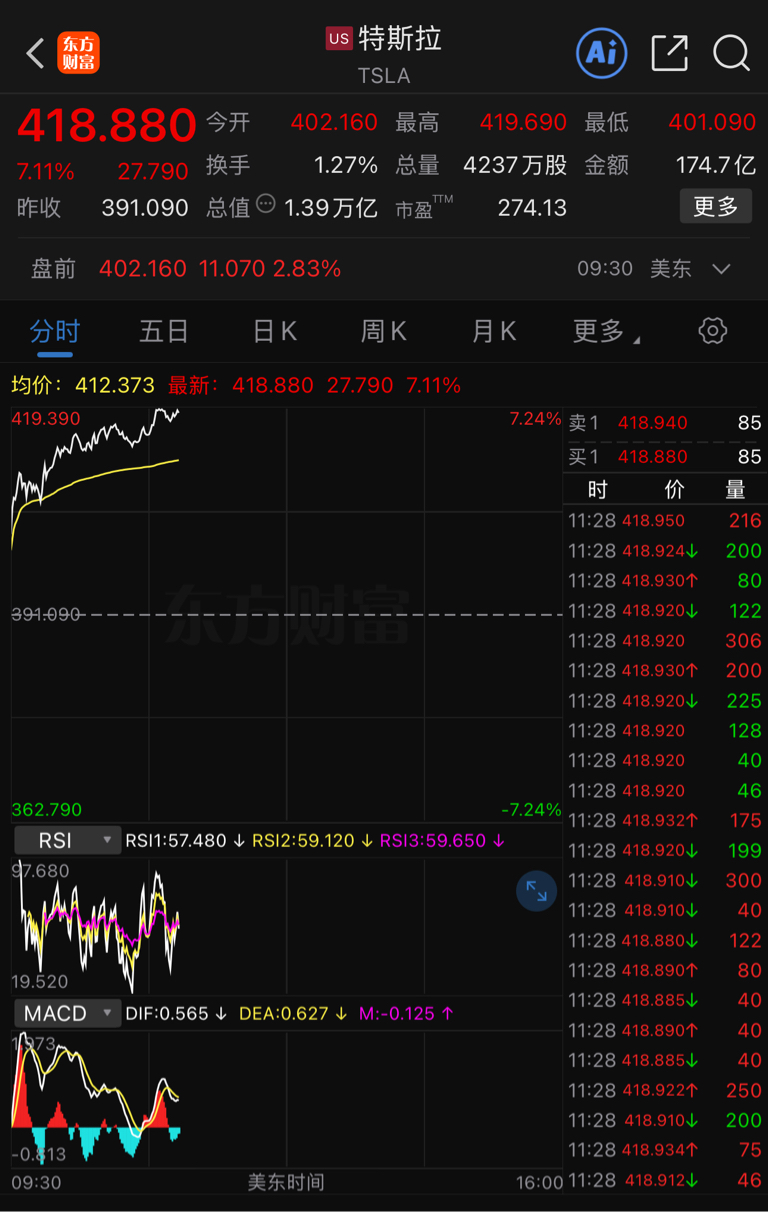Tap the trade row with volume 75
Image resolution: width=768 pixels, height=1212 pixels.
(x=665, y=1150)
